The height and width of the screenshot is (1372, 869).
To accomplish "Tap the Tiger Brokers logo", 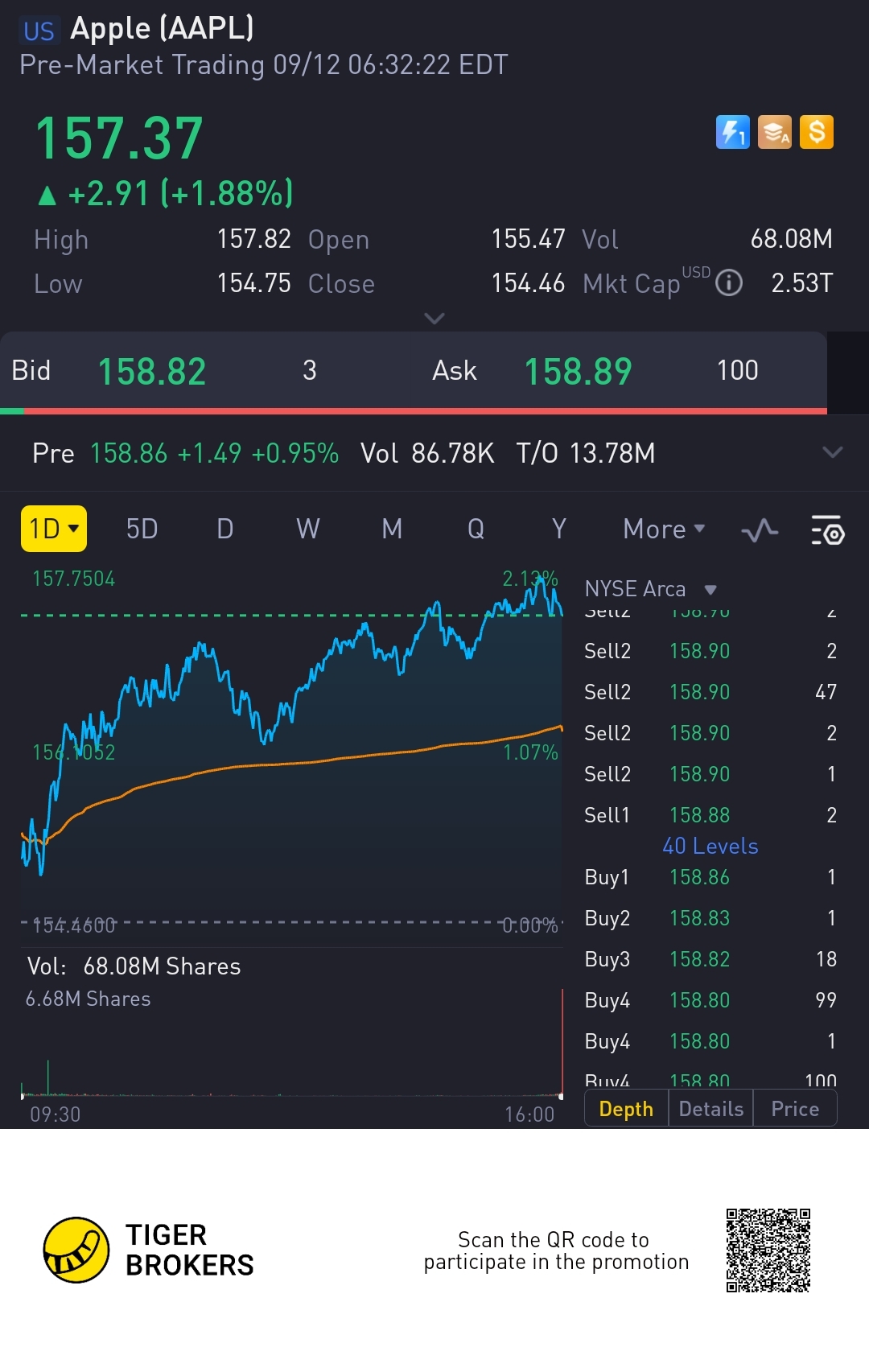I will tap(76, 1250).
